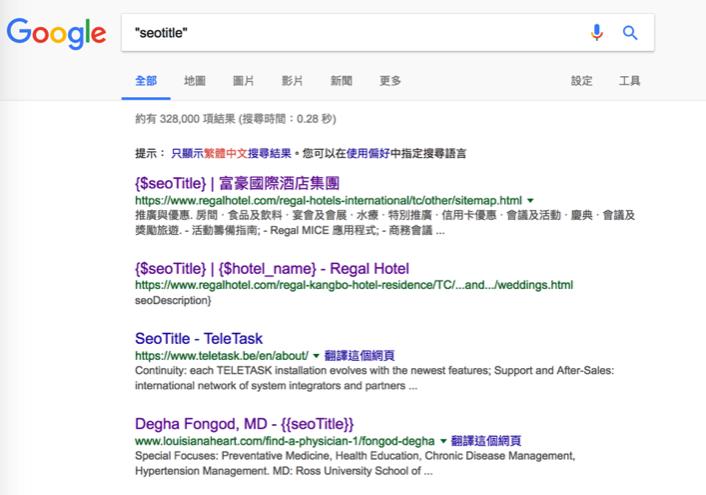
Task: Click 翻譯這個網頁 next to teletask URL
Action: [359, 356]
